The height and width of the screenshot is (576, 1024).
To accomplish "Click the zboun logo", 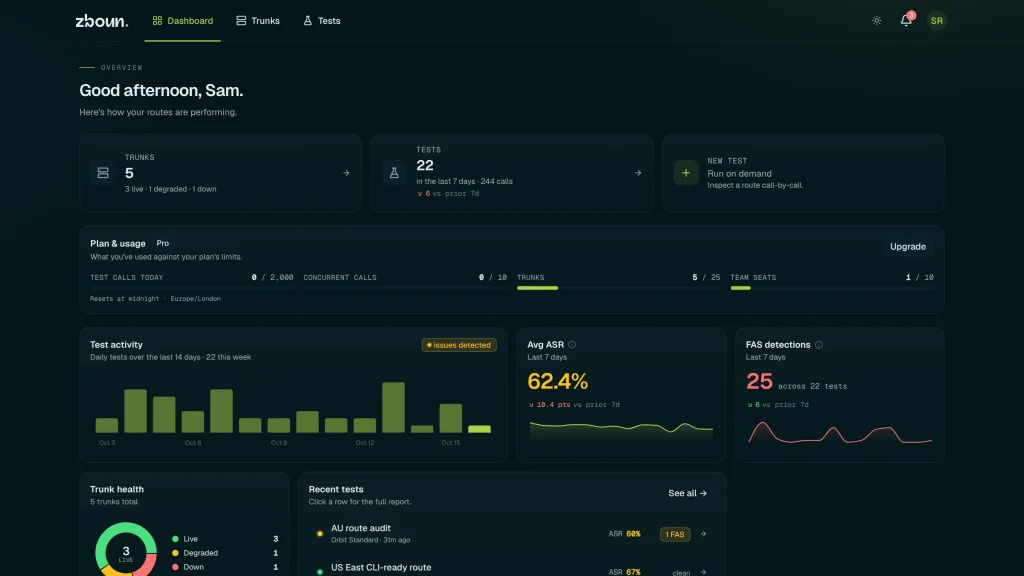I will (x=102, y=21).
